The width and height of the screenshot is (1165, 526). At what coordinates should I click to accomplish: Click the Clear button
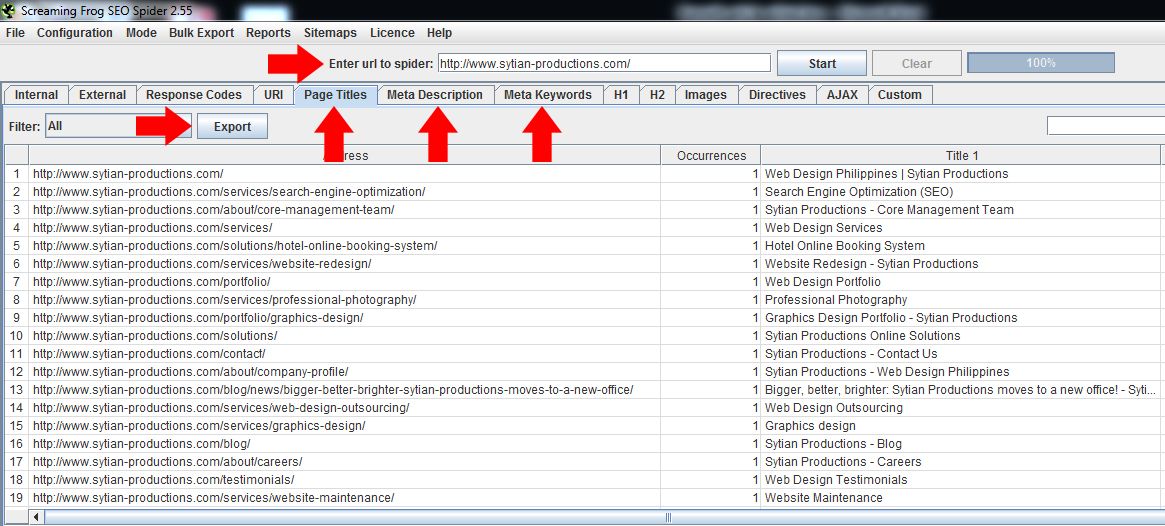tap(916, 63)
